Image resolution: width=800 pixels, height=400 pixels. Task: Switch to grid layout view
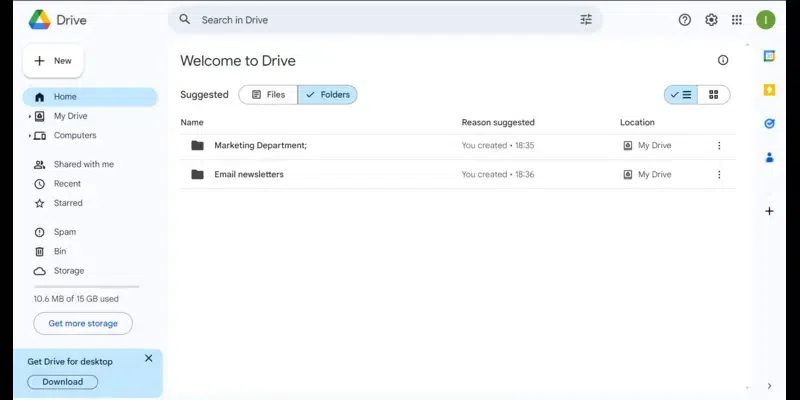[x=714, y=94]
